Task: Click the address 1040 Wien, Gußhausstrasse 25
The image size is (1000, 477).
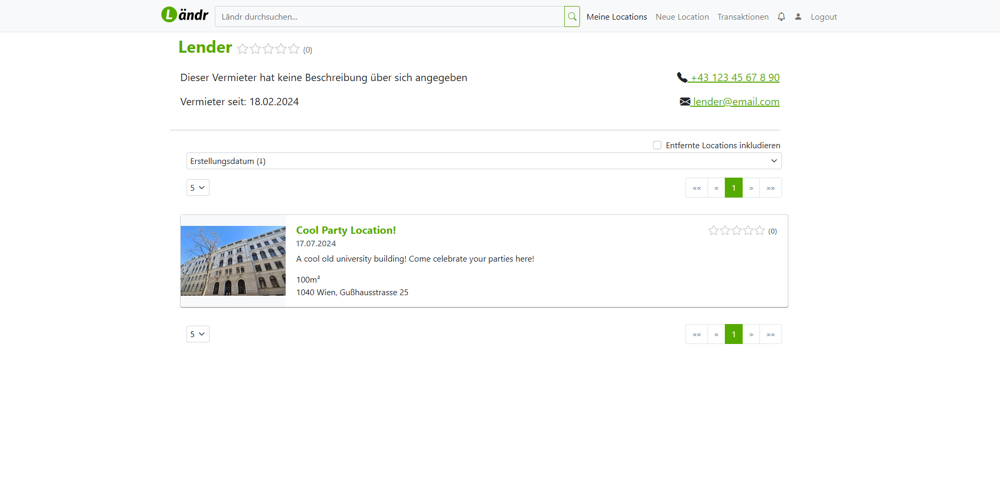Action: tap(352, 292)
